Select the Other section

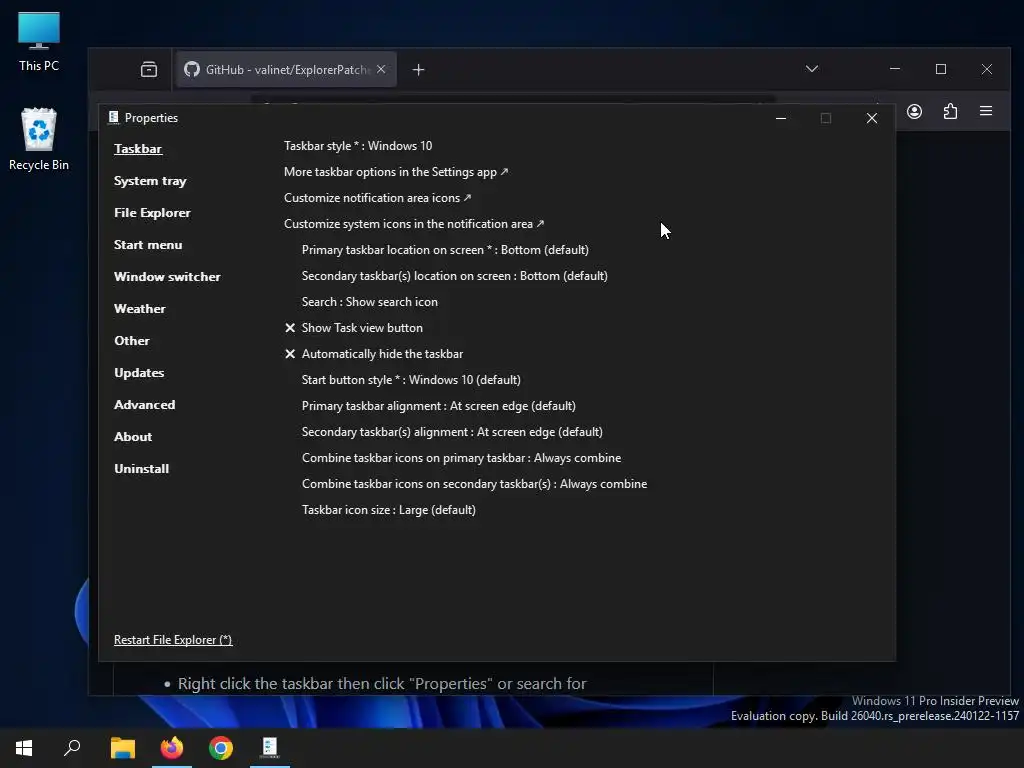[132, 341]
